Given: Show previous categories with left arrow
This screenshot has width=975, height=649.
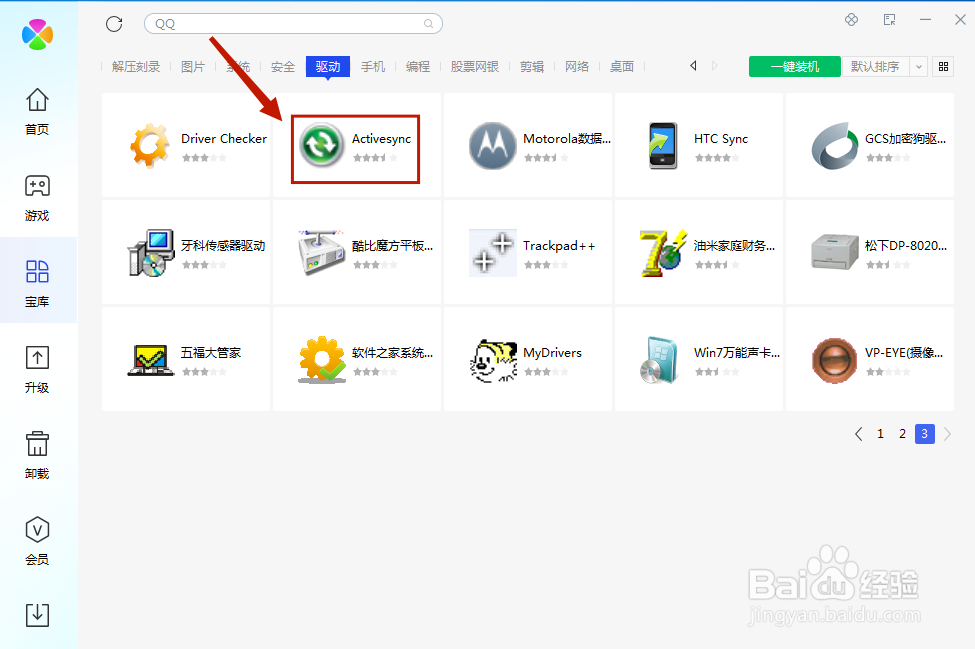Looking at the screenshot, I should point(693,66).
